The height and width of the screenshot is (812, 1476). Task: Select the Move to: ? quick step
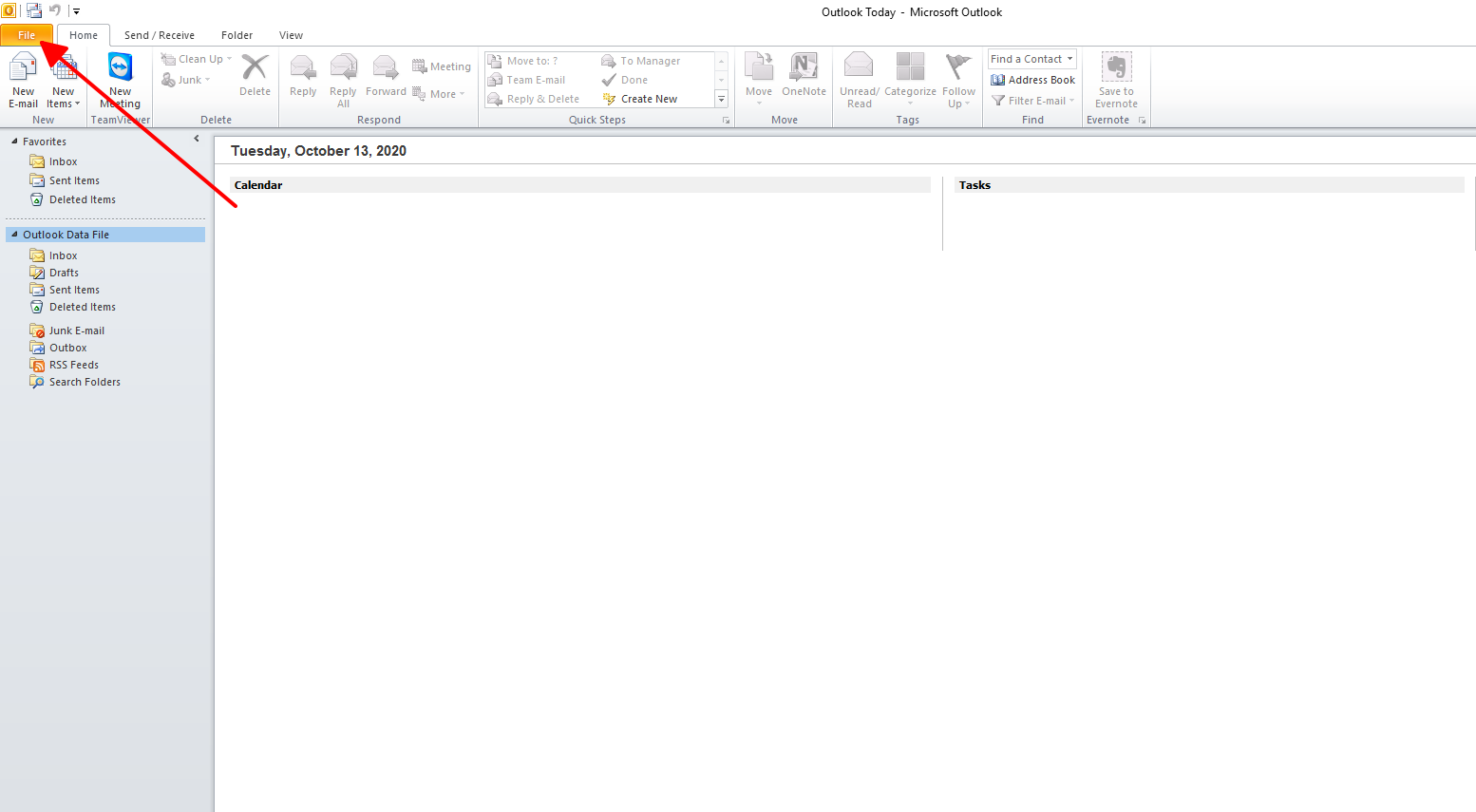point(523,61)
